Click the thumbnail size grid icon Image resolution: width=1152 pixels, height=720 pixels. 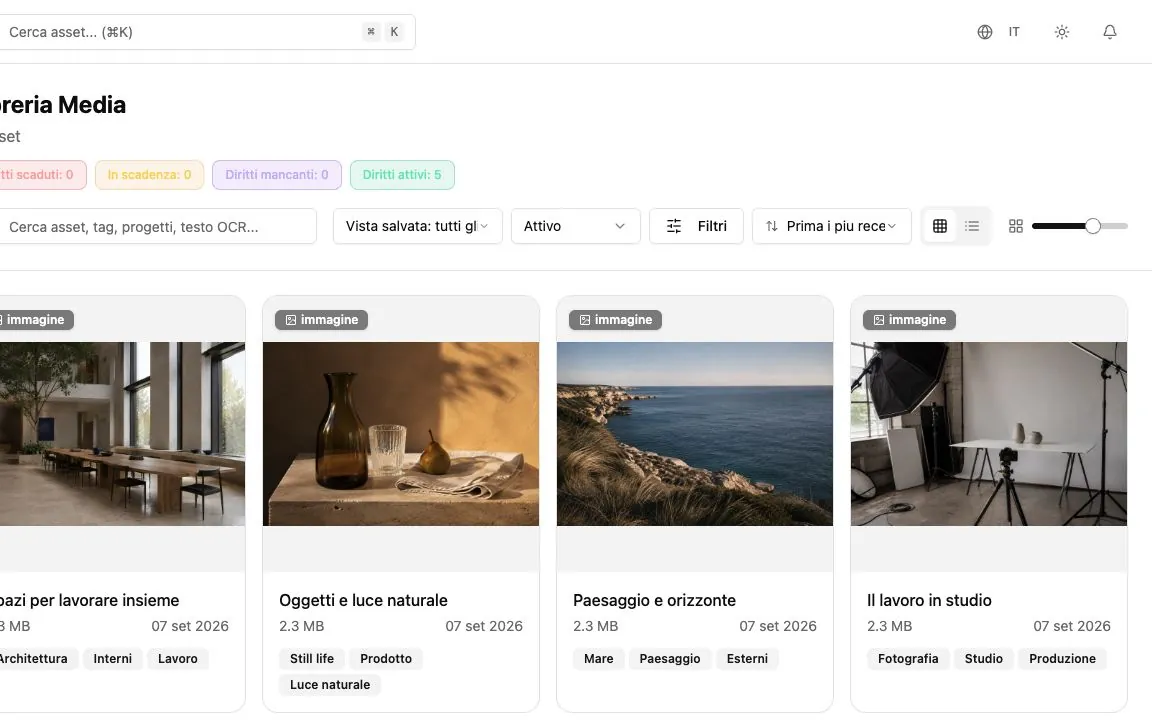(x=1015, y=226)
